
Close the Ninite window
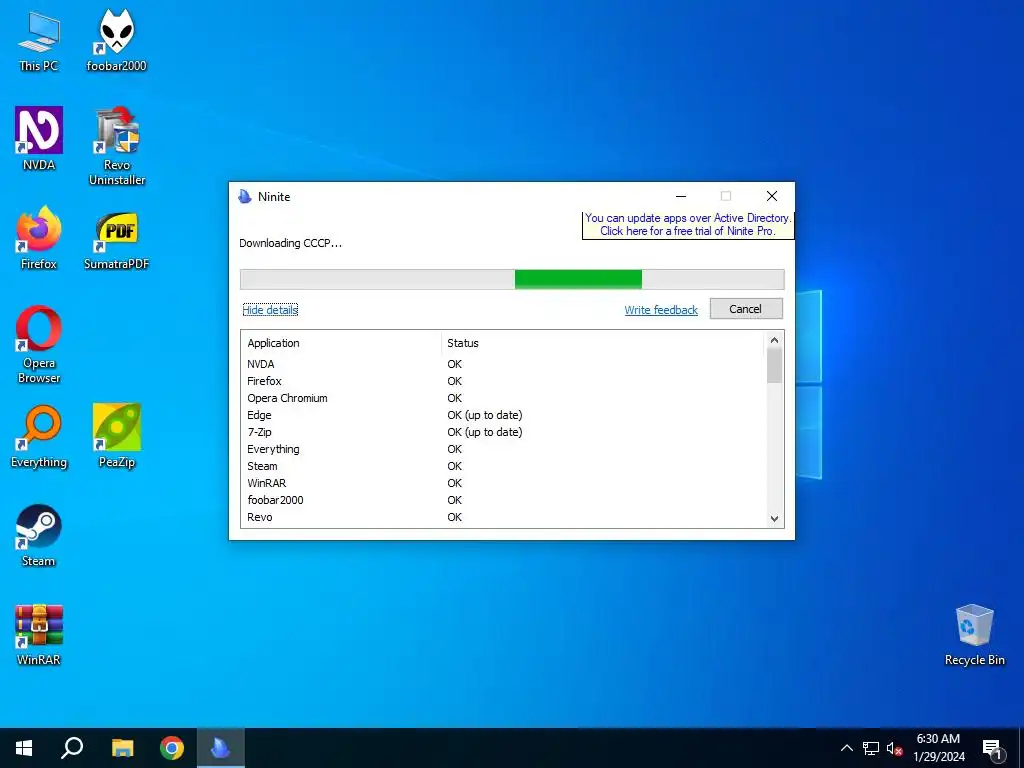click(x=771, y=196)
